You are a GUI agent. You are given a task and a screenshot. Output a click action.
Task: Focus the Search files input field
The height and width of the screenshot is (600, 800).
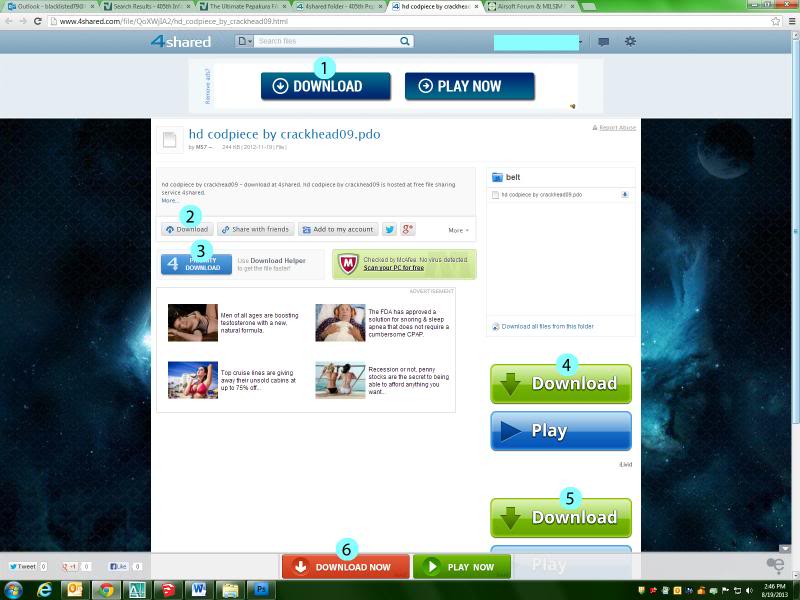pos(327,41)
